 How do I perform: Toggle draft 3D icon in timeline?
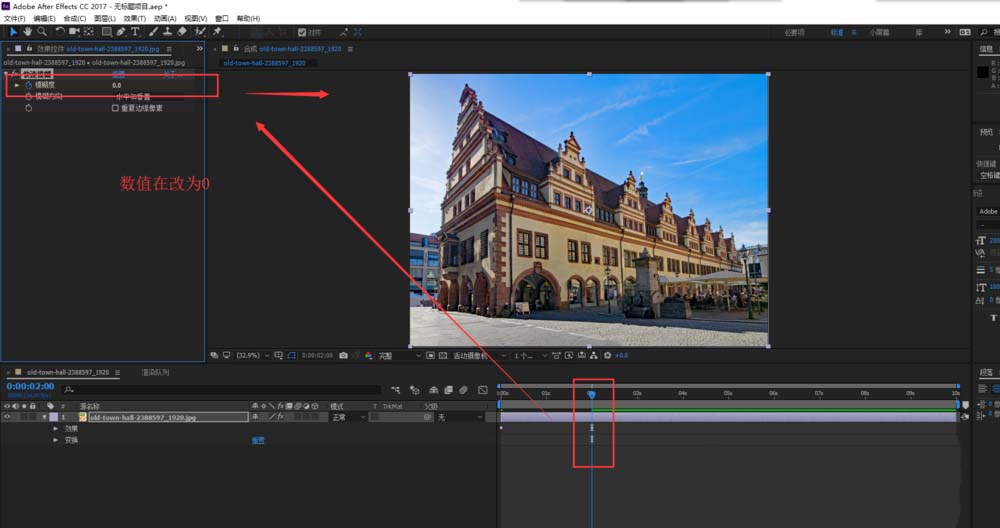point(415,390)
